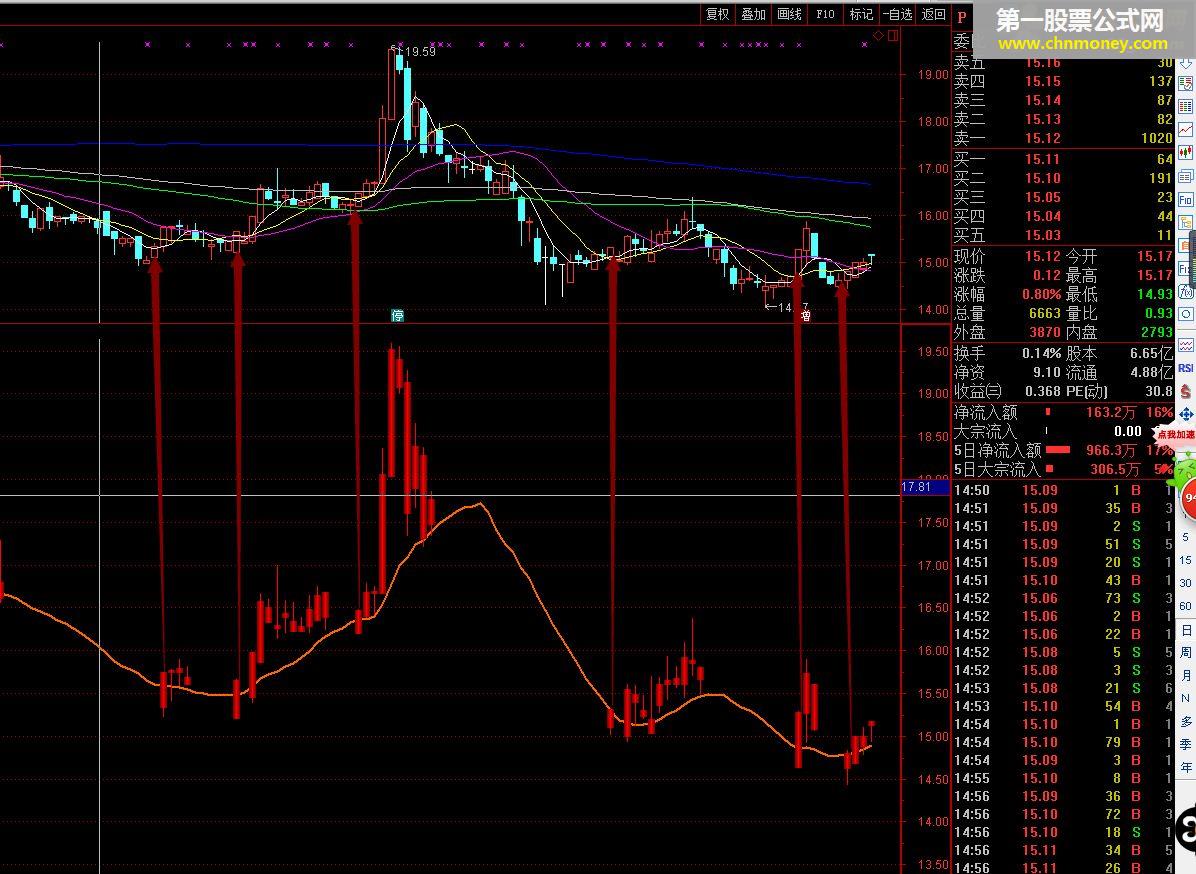Click the 5日大宗流入 value 306.5万

[1115, 469]
